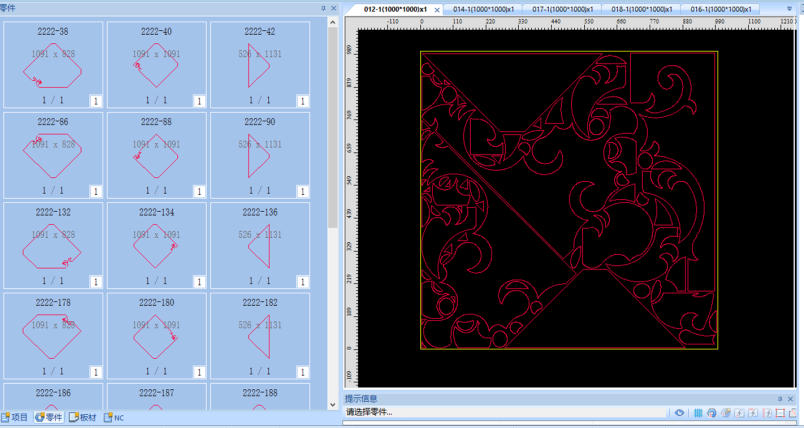The width and height of the screenshot is (804, 428).
Task: Click the 请选择零件... prompt text
Action: click(369, 412)
